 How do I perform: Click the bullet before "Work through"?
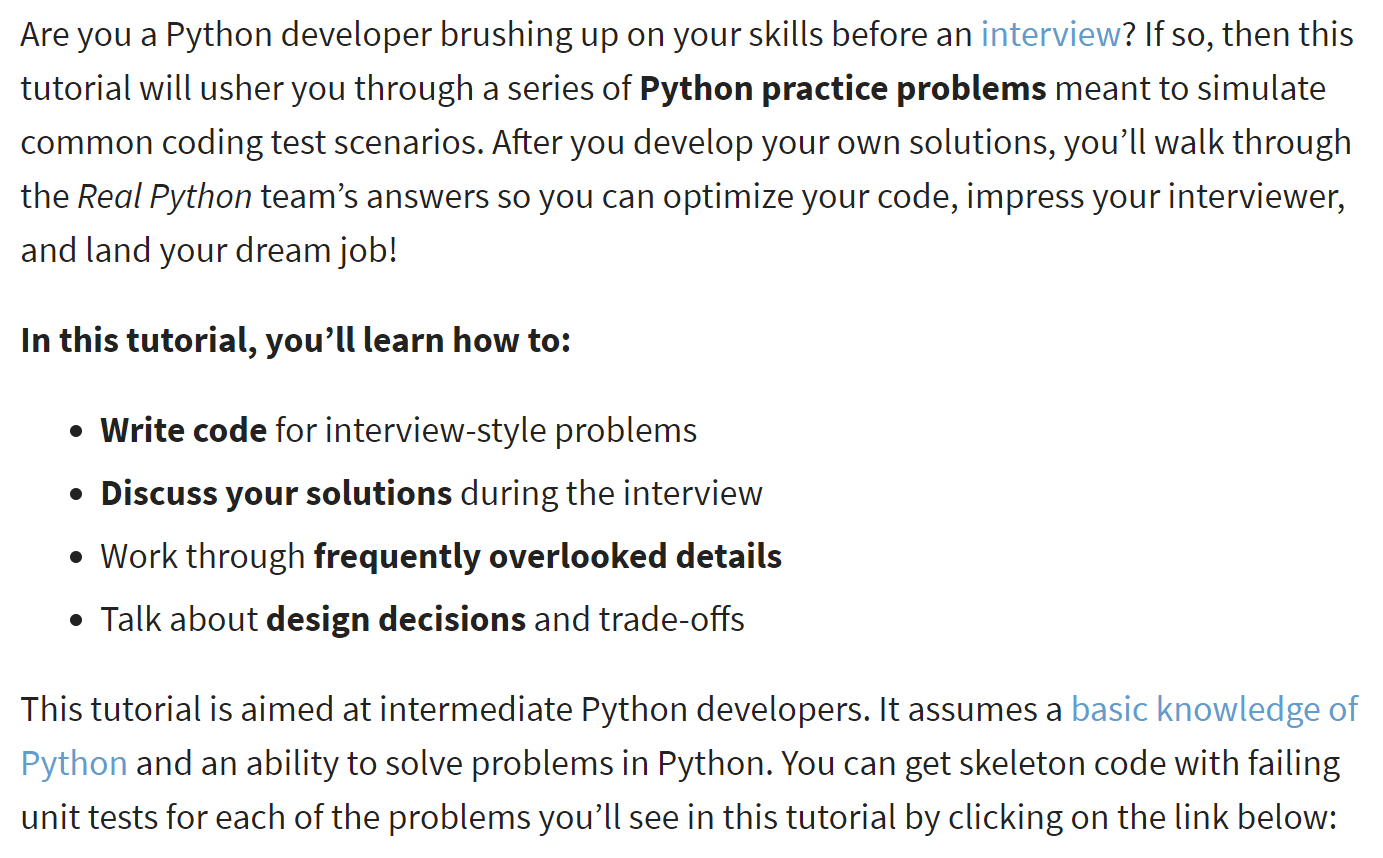(77, 559)
